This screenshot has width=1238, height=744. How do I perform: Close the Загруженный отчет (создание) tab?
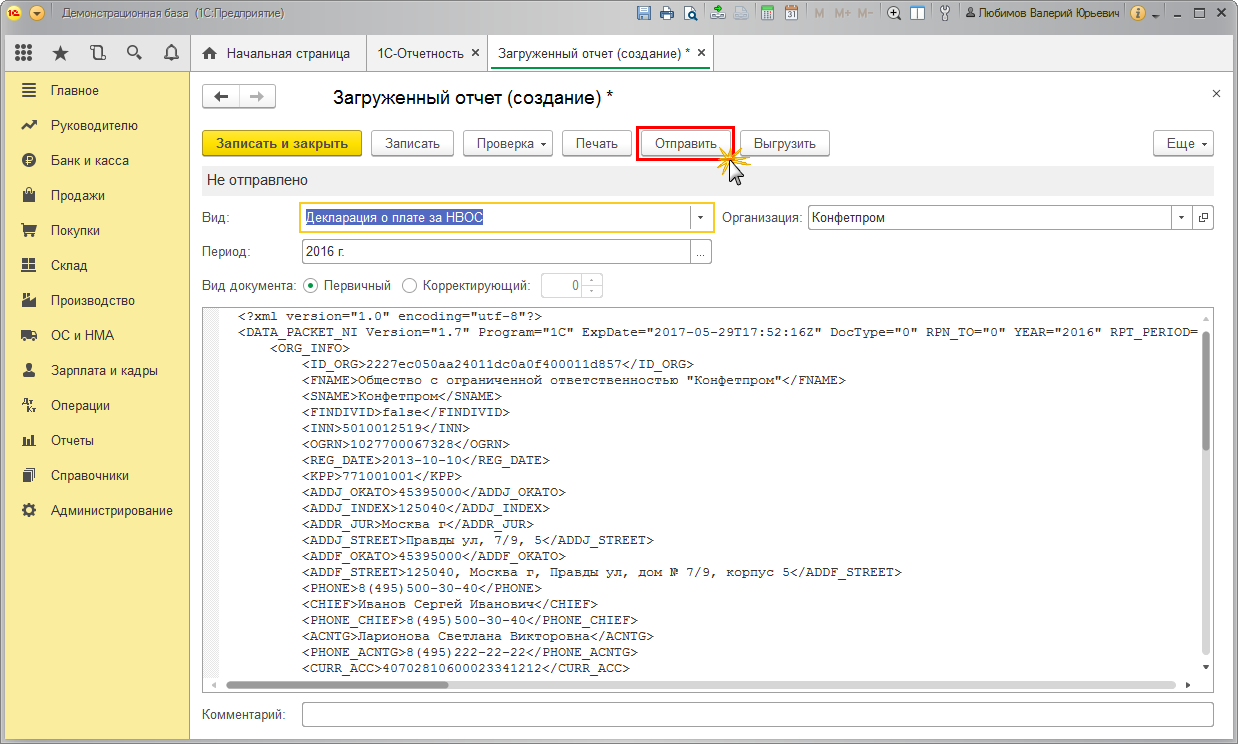(701, 53)
